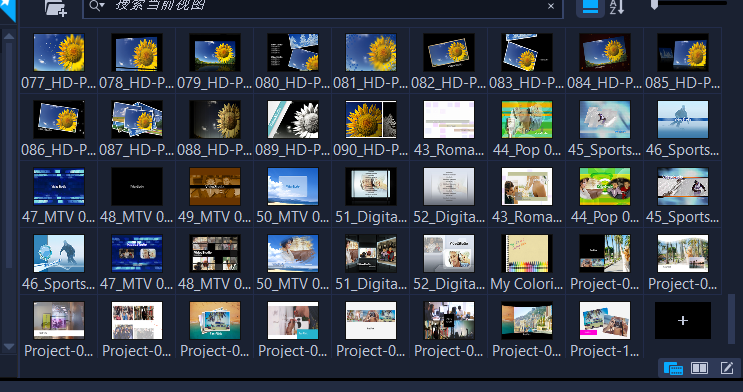743x392 pixels.
Task: Click the add new folder icon
Action: pyautogui.click(x=55, y=8)
